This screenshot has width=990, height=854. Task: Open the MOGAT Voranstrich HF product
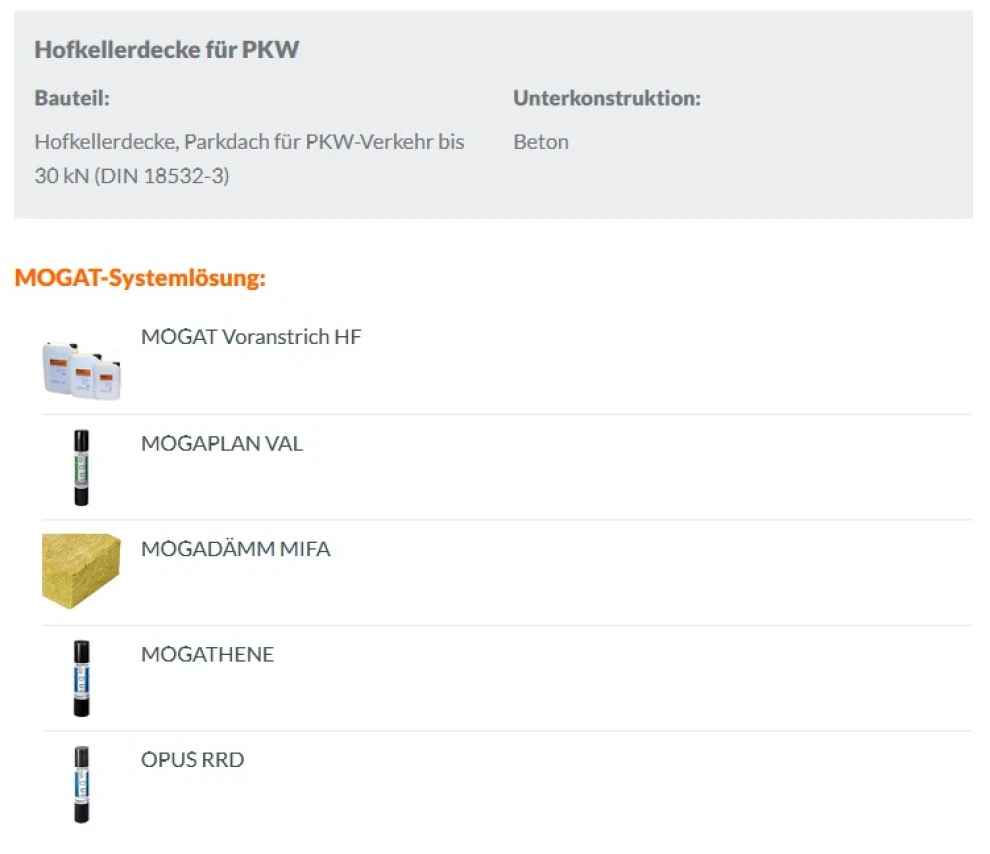point(251,337)
